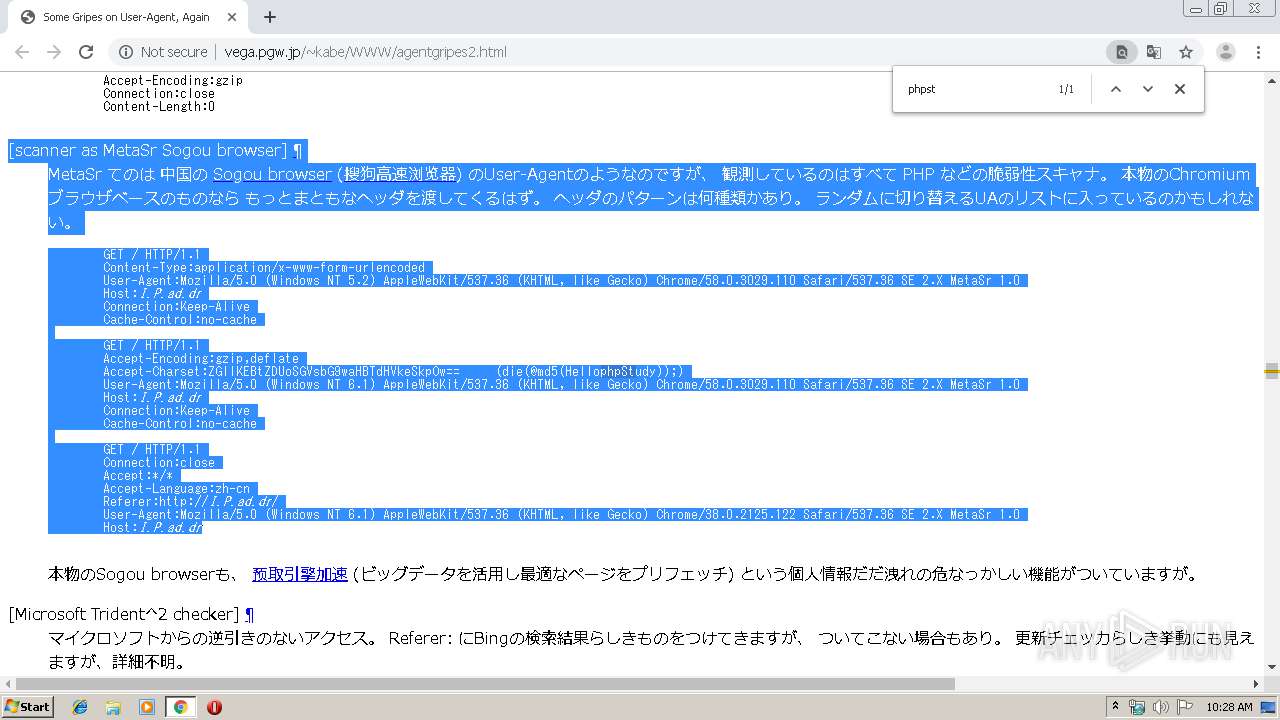Open the media player taskbar icon
This screenshot has width=1280, height=720.
coord(146,707)
